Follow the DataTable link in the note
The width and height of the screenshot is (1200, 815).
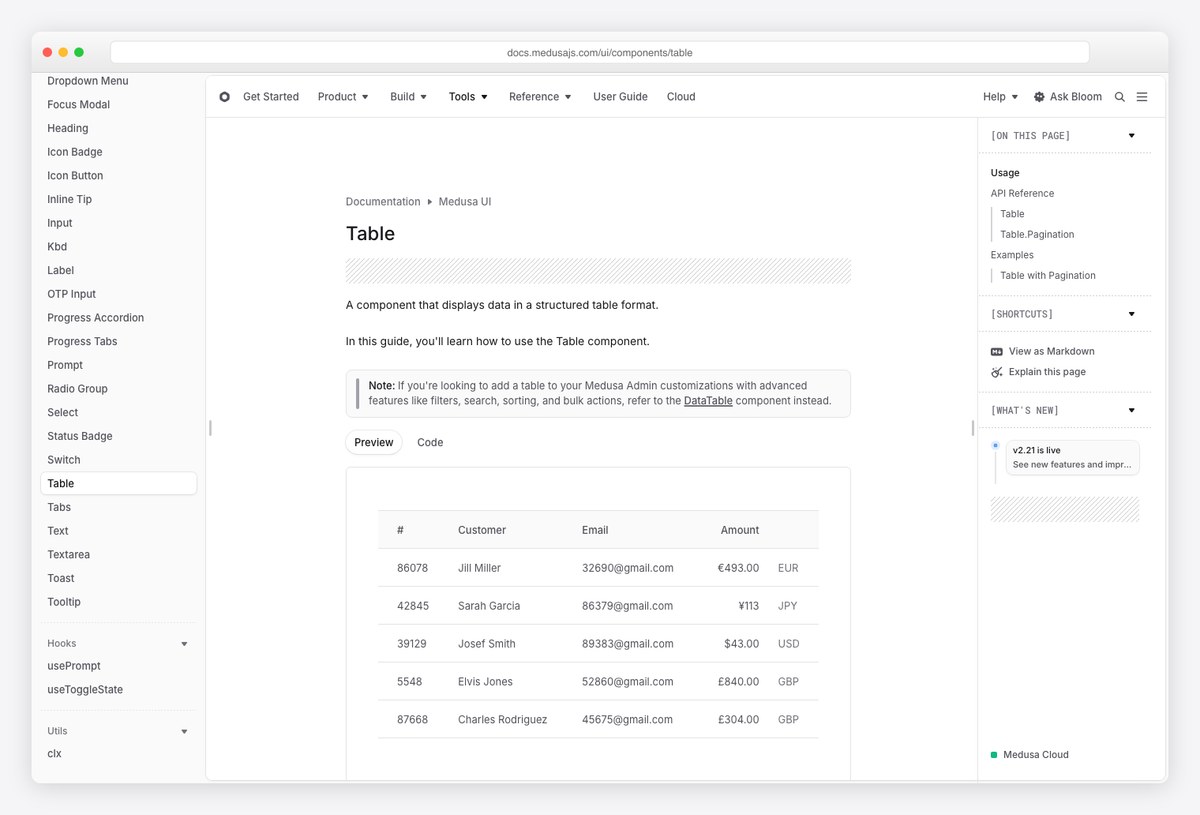click(x=708, y=401)
